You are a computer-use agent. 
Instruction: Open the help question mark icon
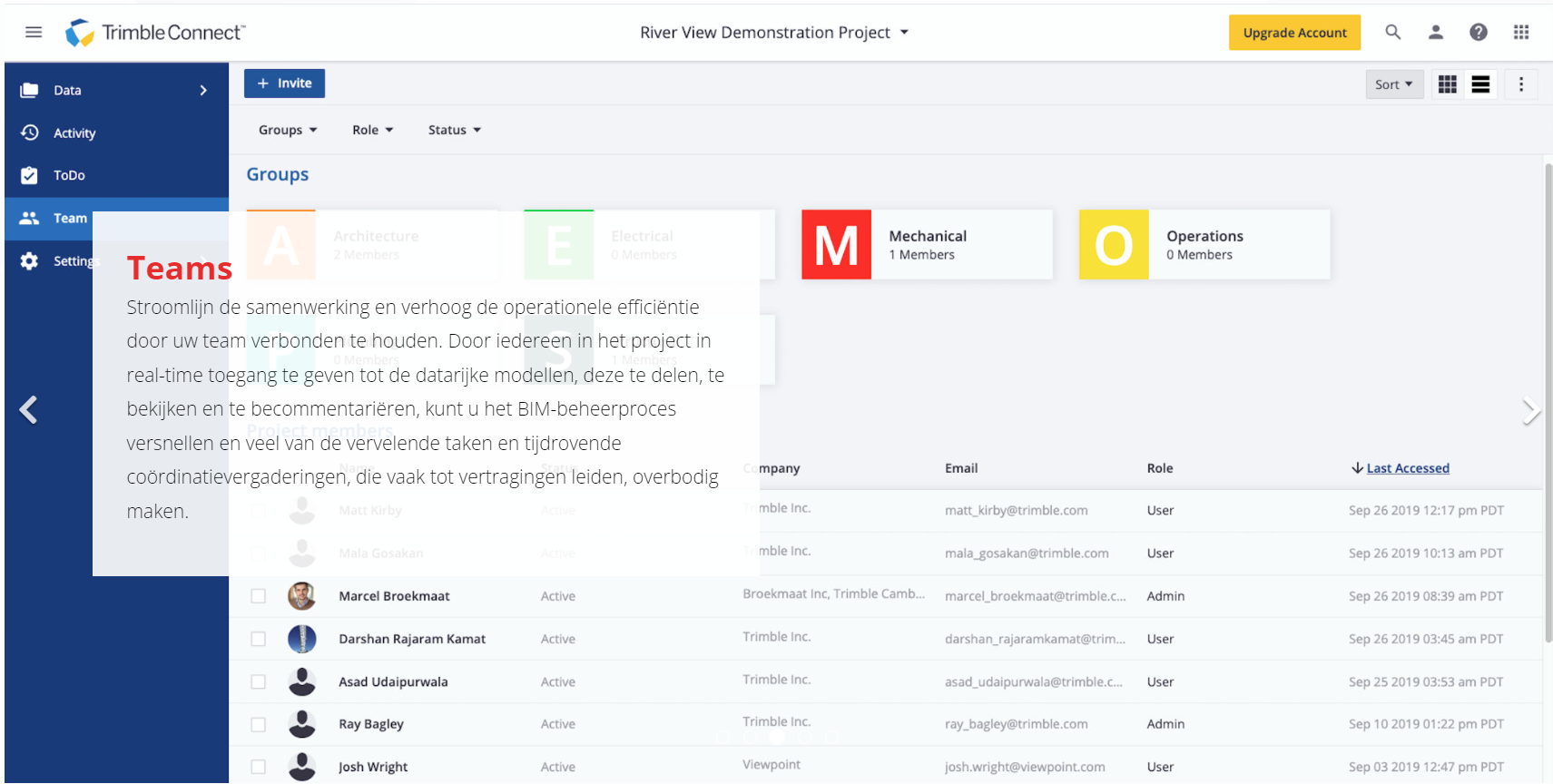coord(1479,33)
